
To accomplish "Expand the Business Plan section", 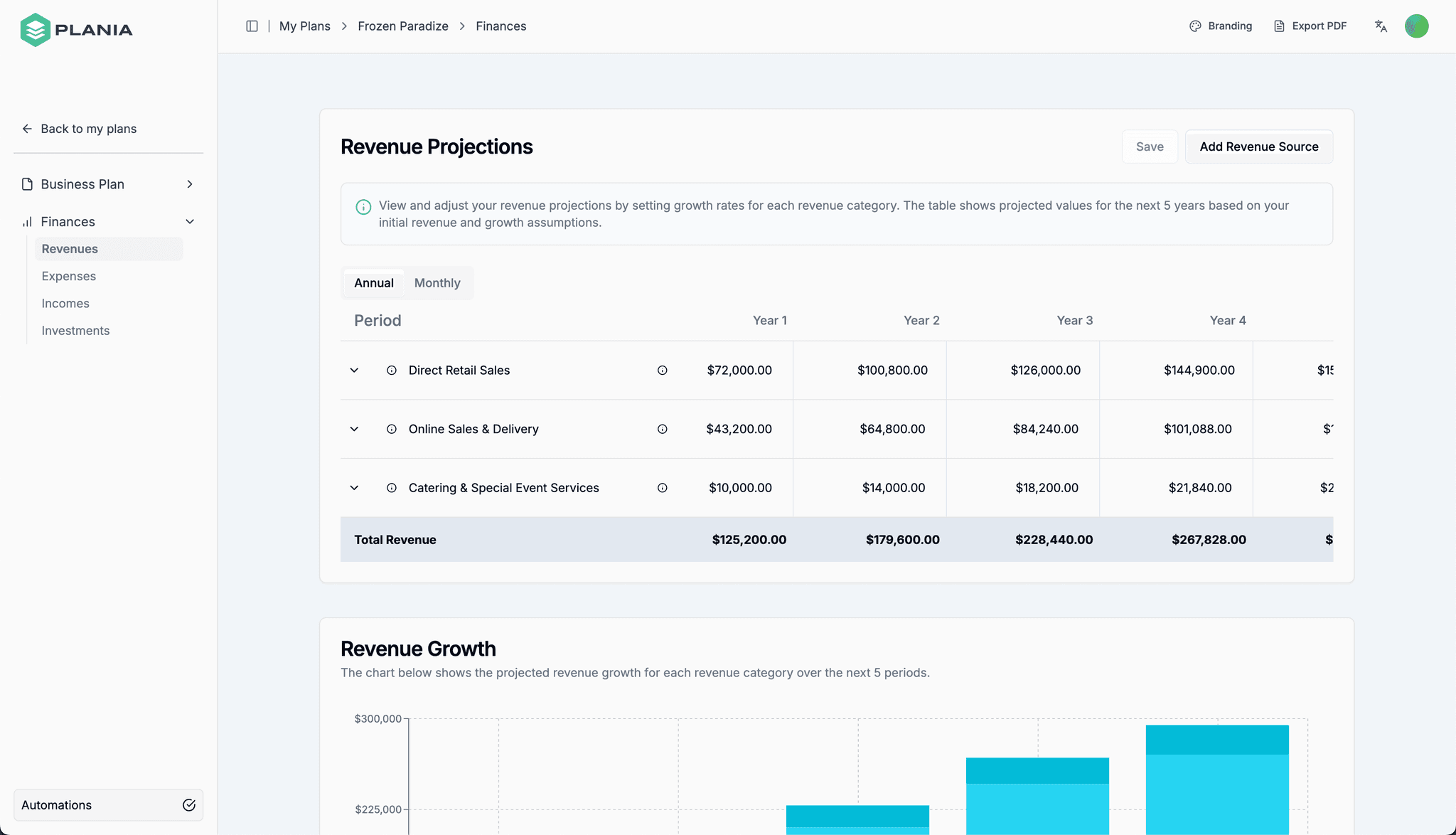I will (x=189, y=184).
